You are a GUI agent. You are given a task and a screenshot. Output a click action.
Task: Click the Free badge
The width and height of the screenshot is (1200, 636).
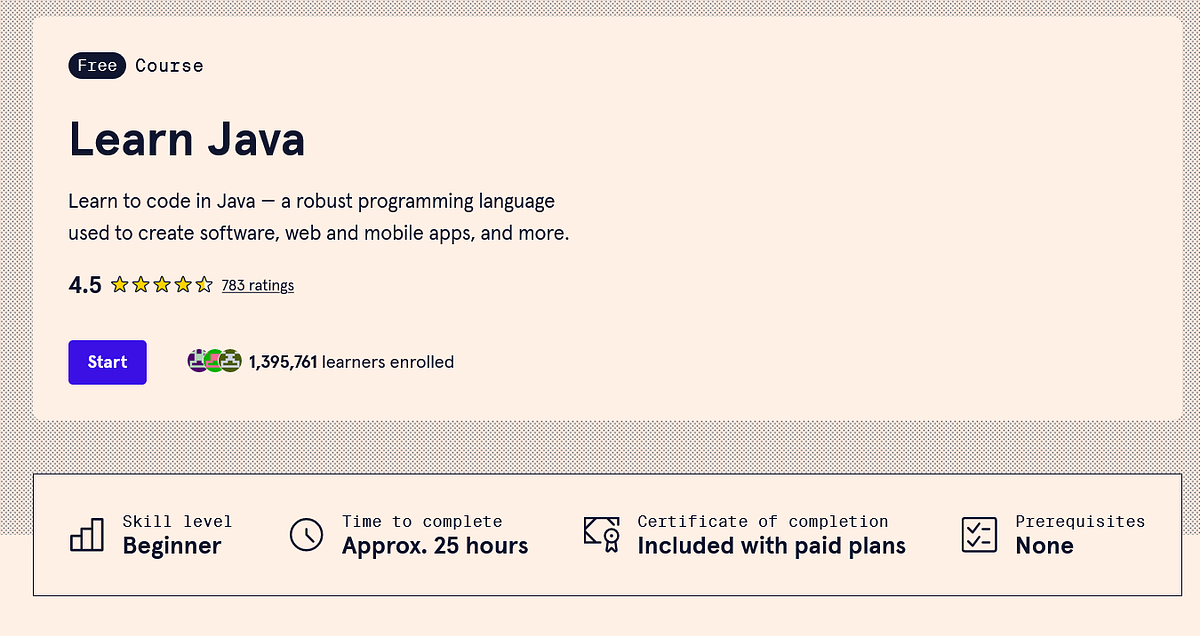[x=97, y=66]
